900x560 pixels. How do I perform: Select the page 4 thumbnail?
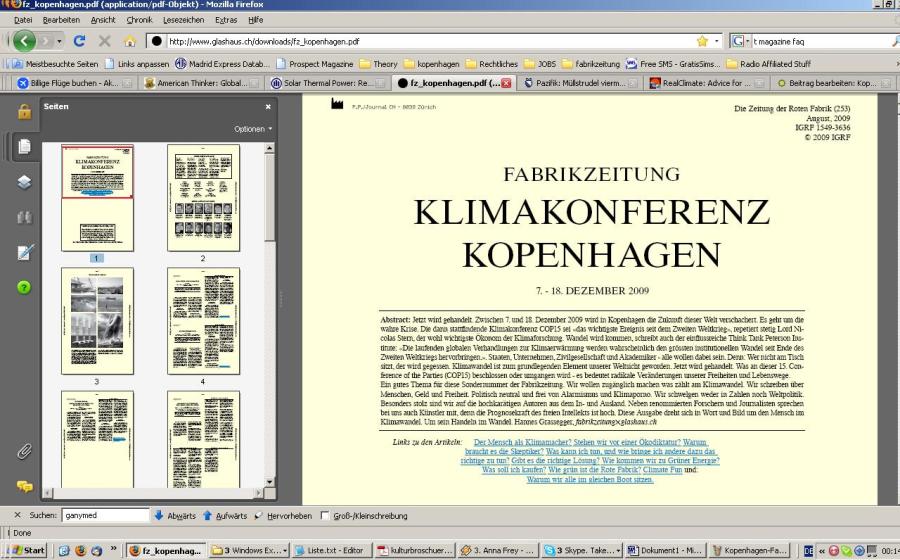pos(203,321)
